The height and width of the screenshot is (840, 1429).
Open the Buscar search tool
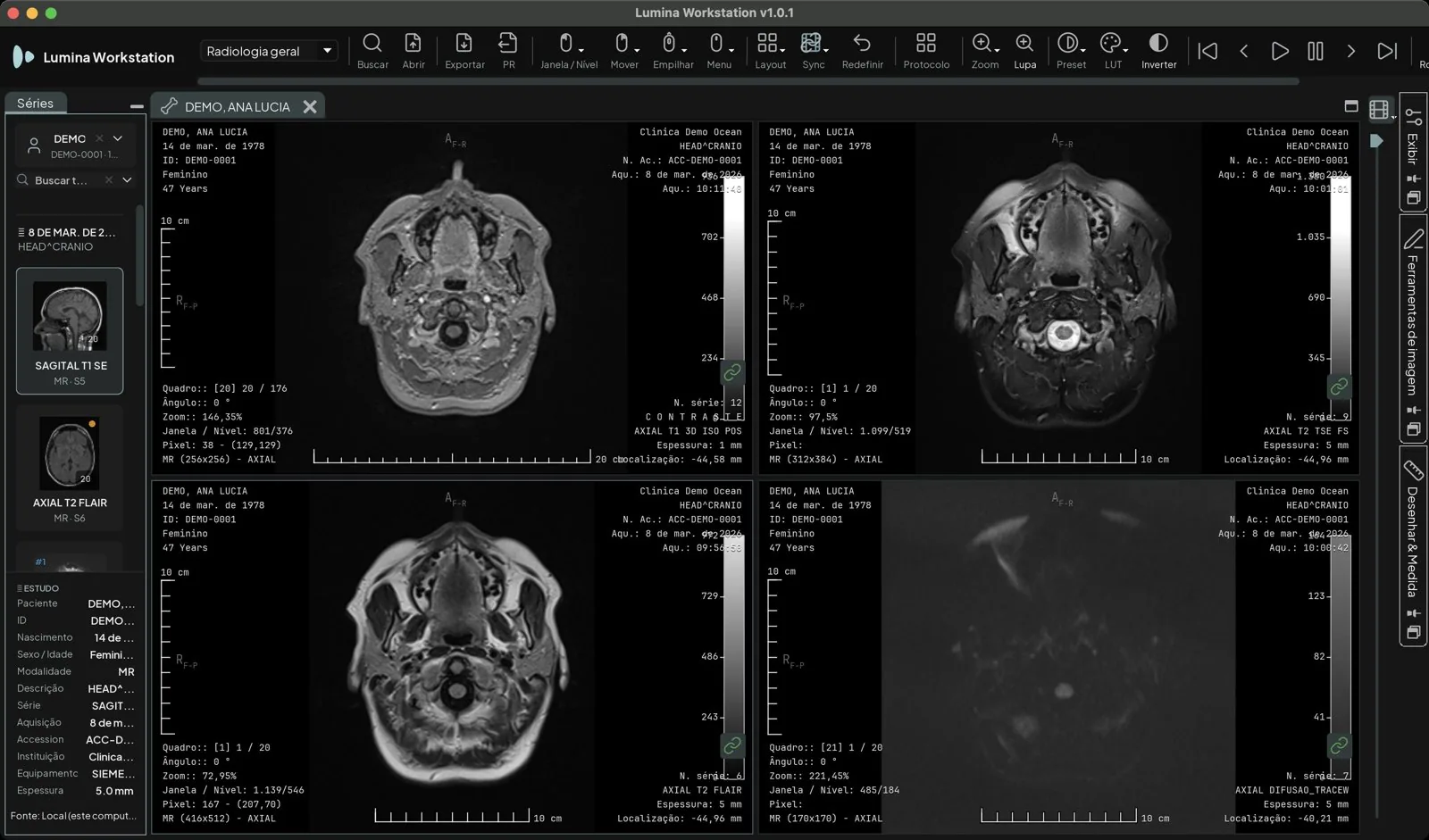click(x=372, y=51)
